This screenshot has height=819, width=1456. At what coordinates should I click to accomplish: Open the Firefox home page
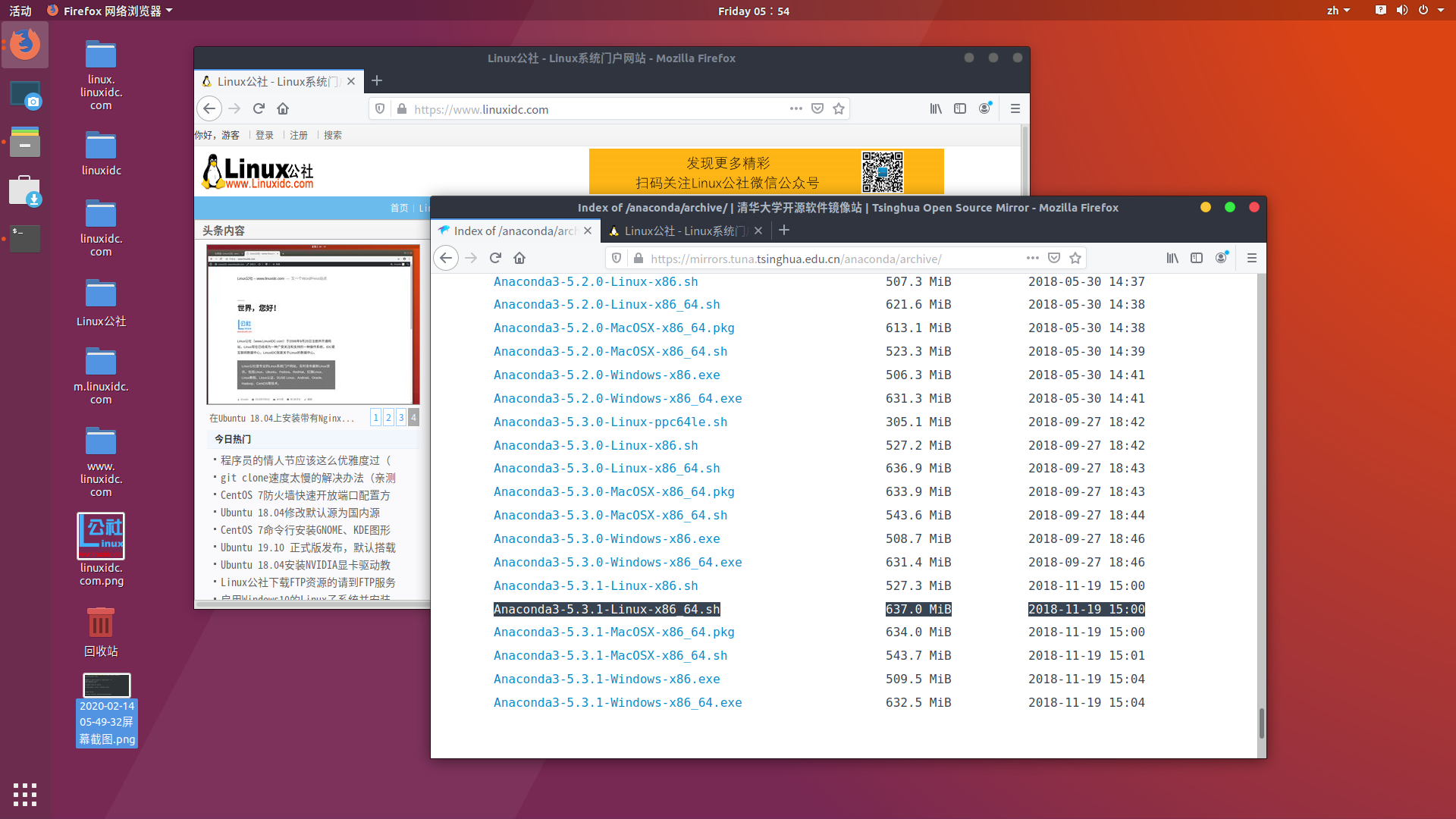[519, 258]
